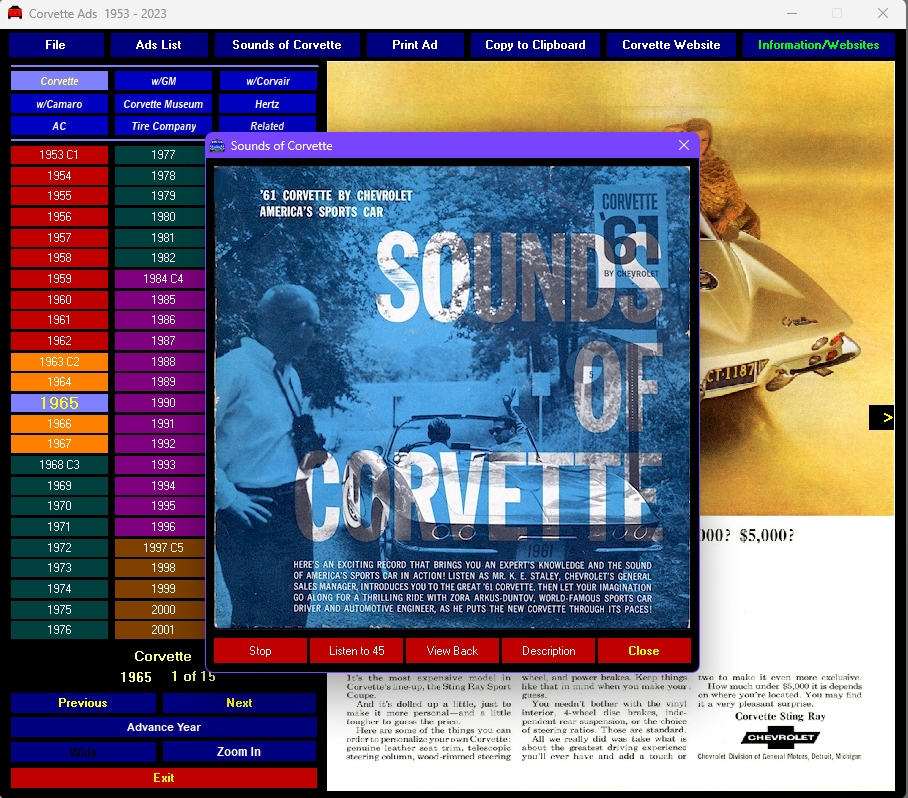
Task: Choose the year 1961
Action: (x=59, y=320)
